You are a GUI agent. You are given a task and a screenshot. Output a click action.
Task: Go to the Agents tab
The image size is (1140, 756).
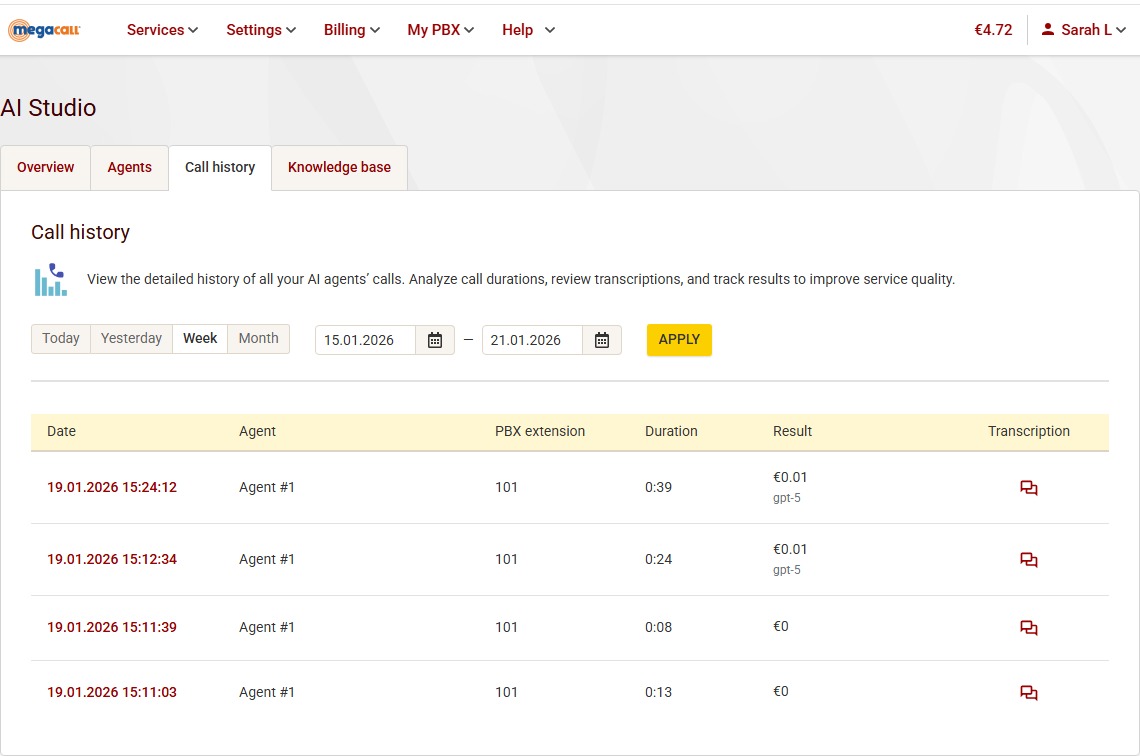(129, 167)
